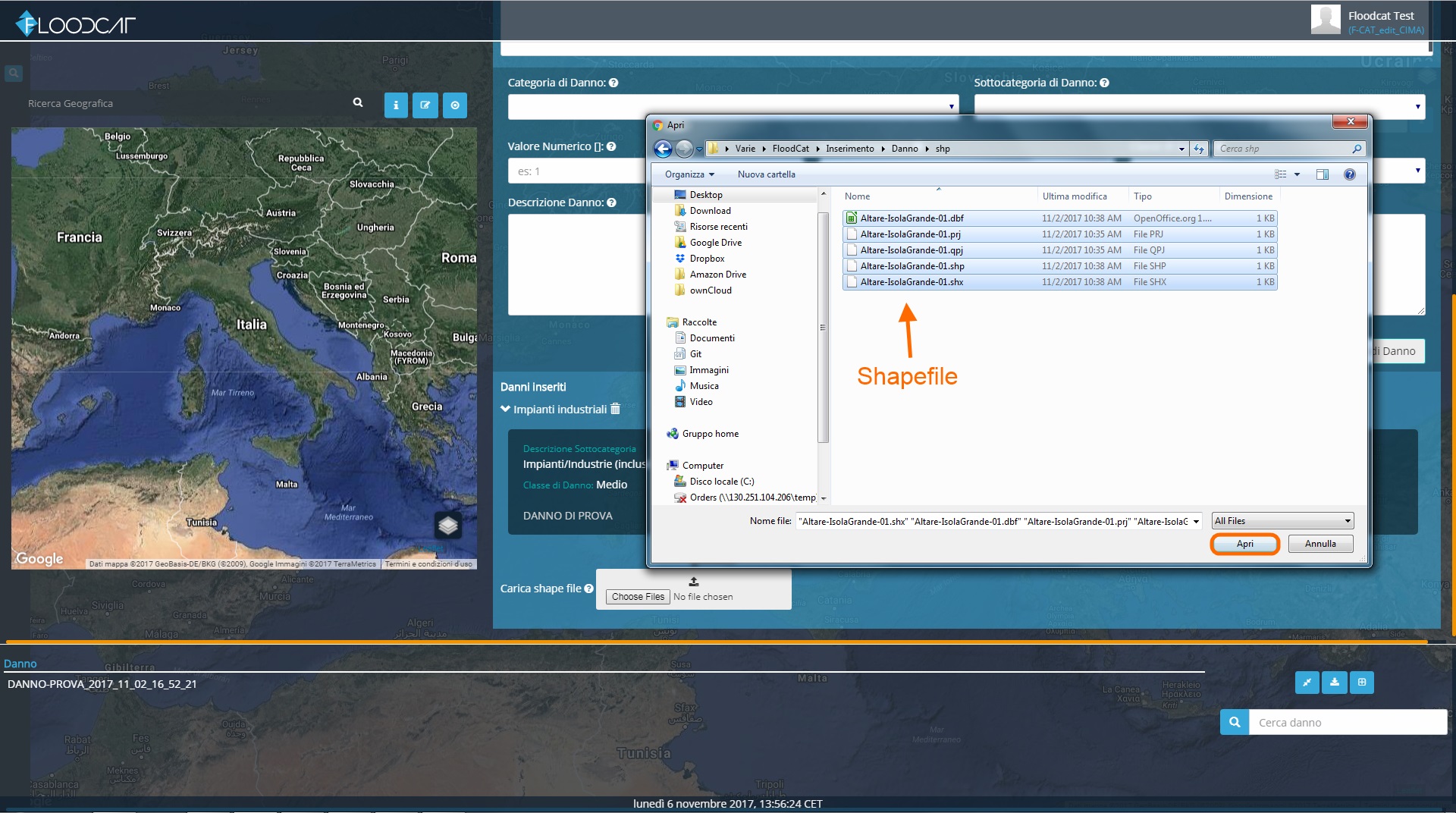This screenshot has width=1456, height=813.
Task: Change view mode icon in Apri dialog
Action: click(1281, 174)
